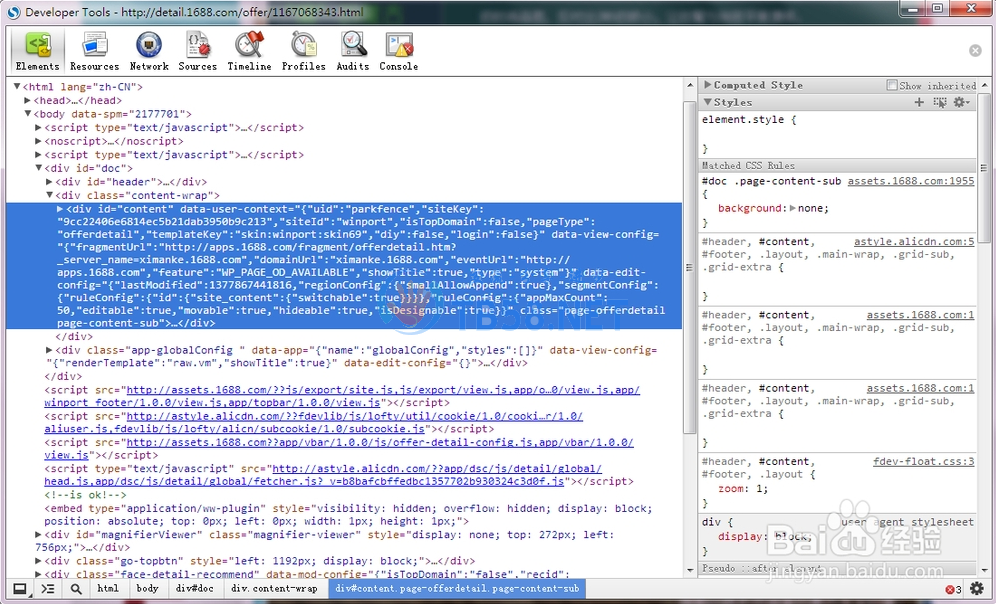Expand the head element node
Viewport: 996px width, 604px height.
point(27,100)
